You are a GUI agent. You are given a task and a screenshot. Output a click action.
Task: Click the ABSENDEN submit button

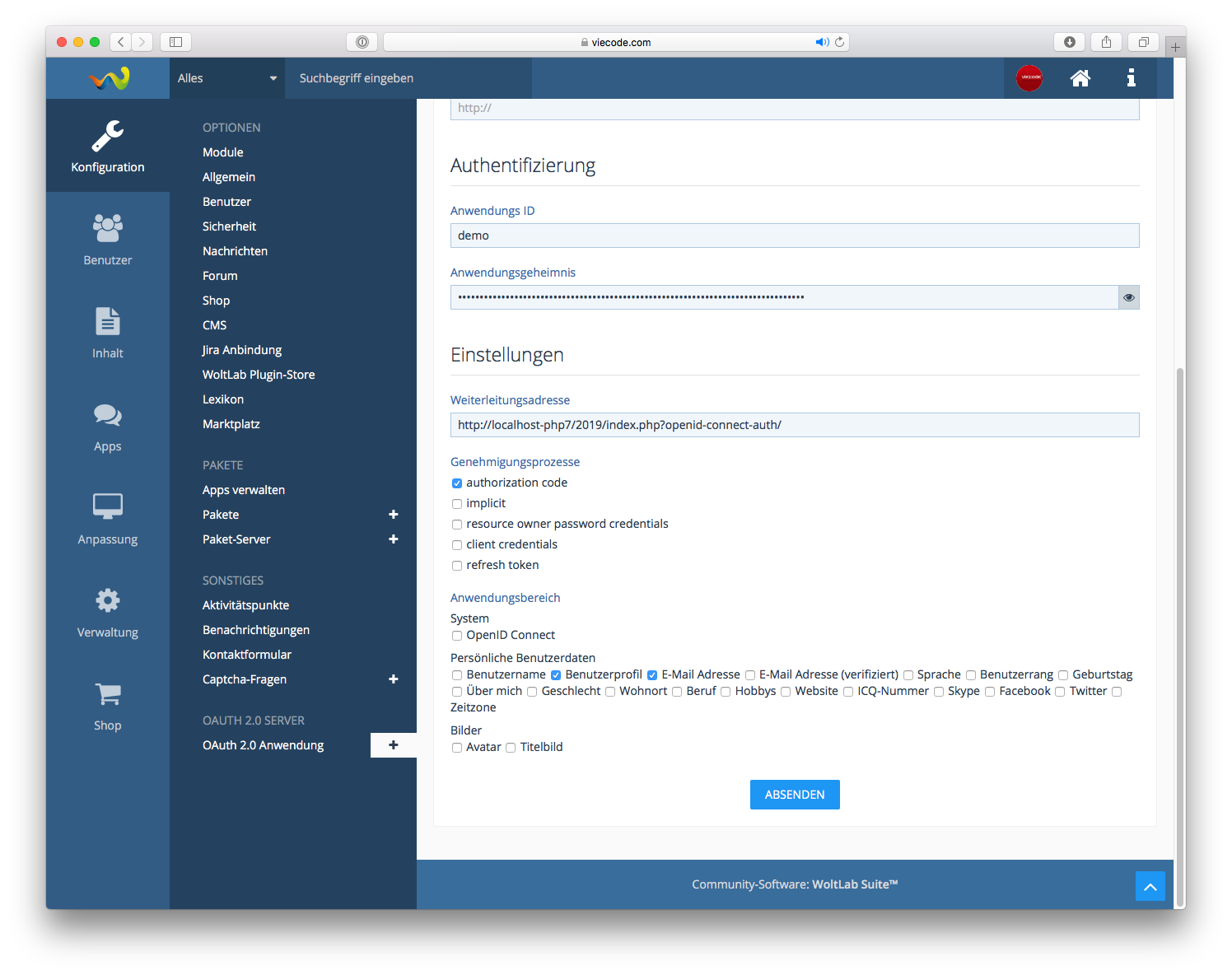[x=794, y=795]
